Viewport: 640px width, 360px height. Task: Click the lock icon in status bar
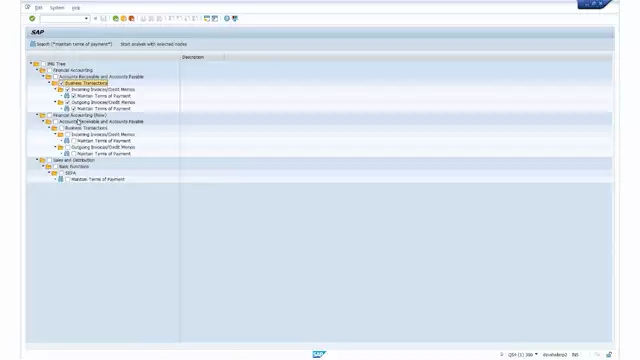(609, 355)
